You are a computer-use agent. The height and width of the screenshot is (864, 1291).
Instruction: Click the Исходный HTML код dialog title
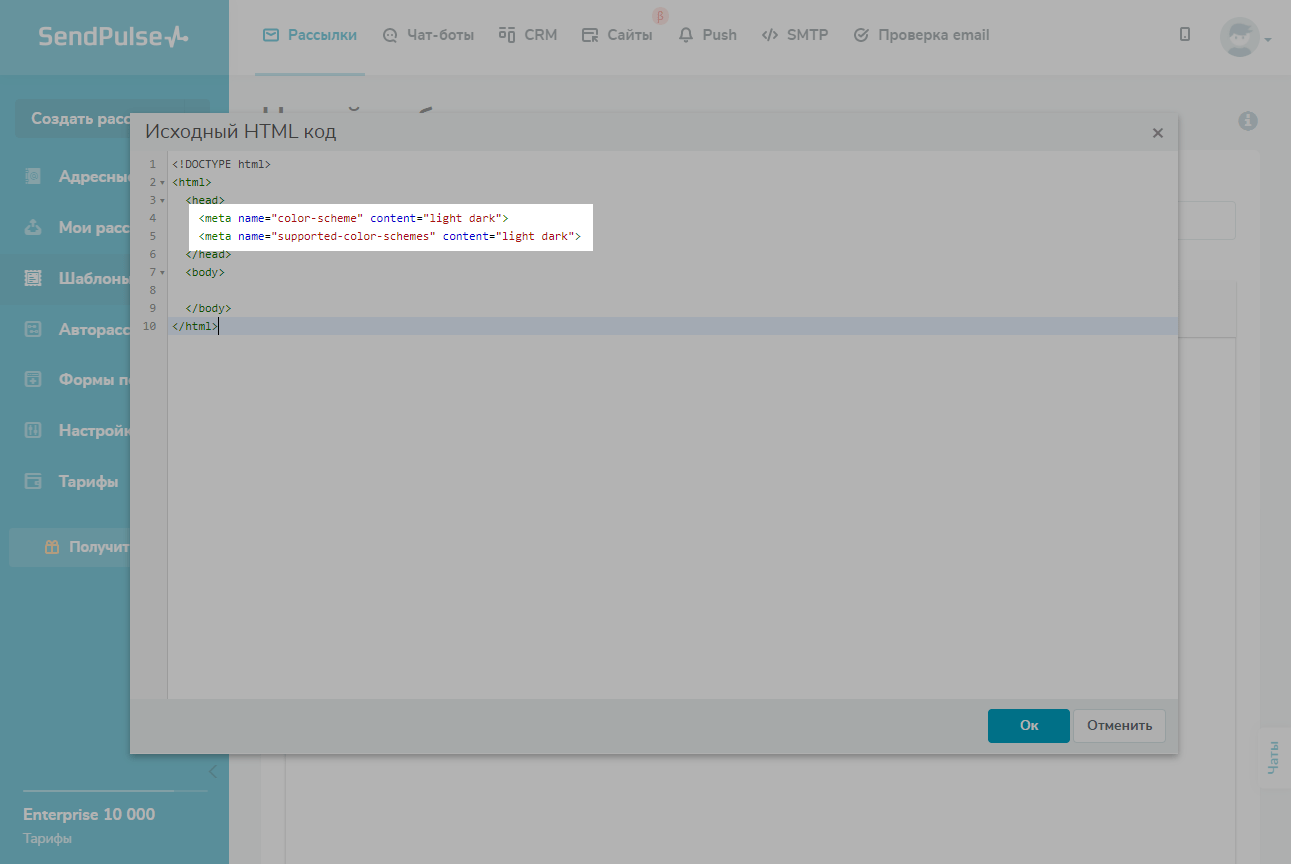pyautogui.click(x=241, y=132)
